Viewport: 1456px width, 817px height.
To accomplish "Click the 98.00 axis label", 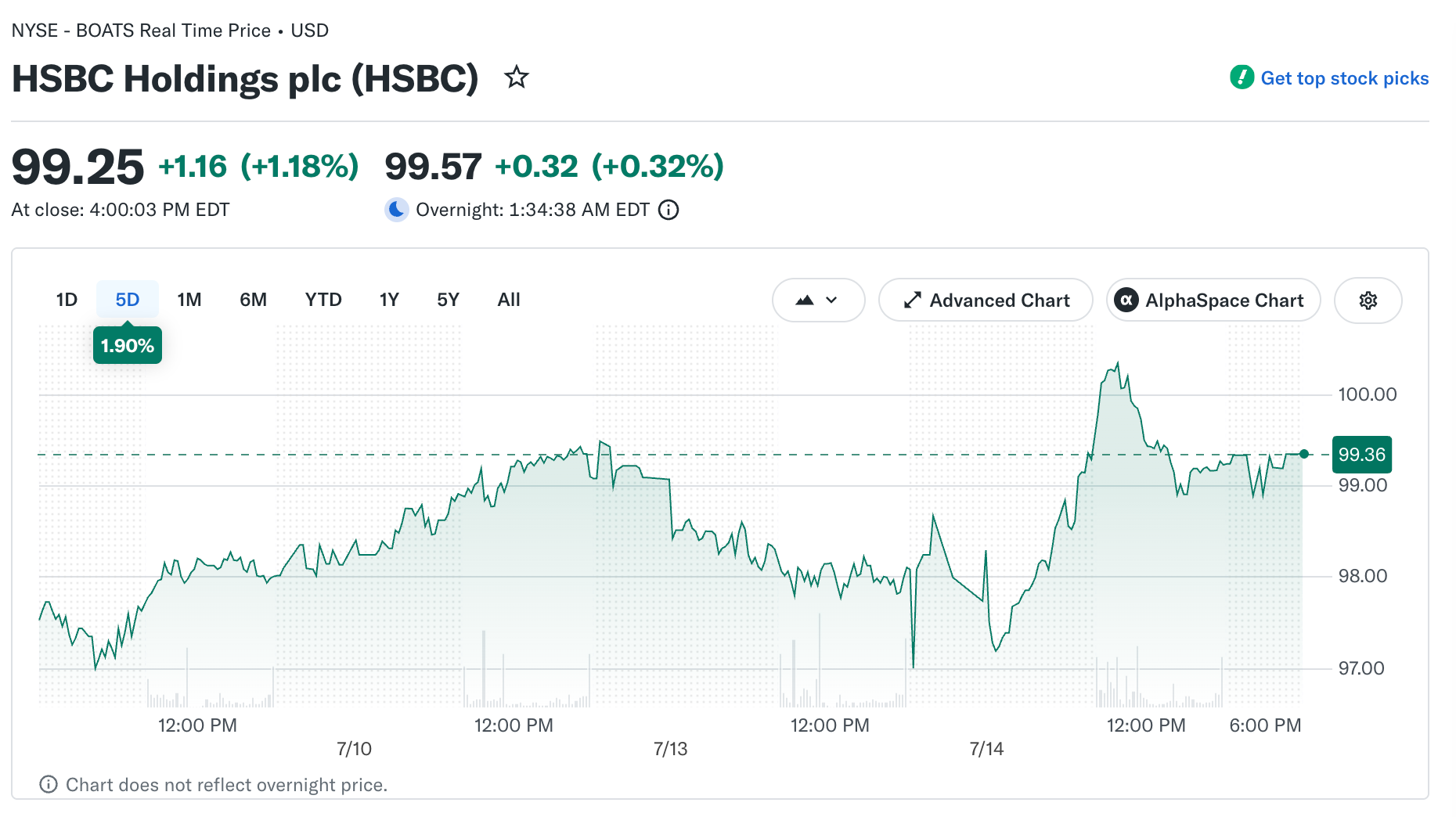I will (1363, 576).
